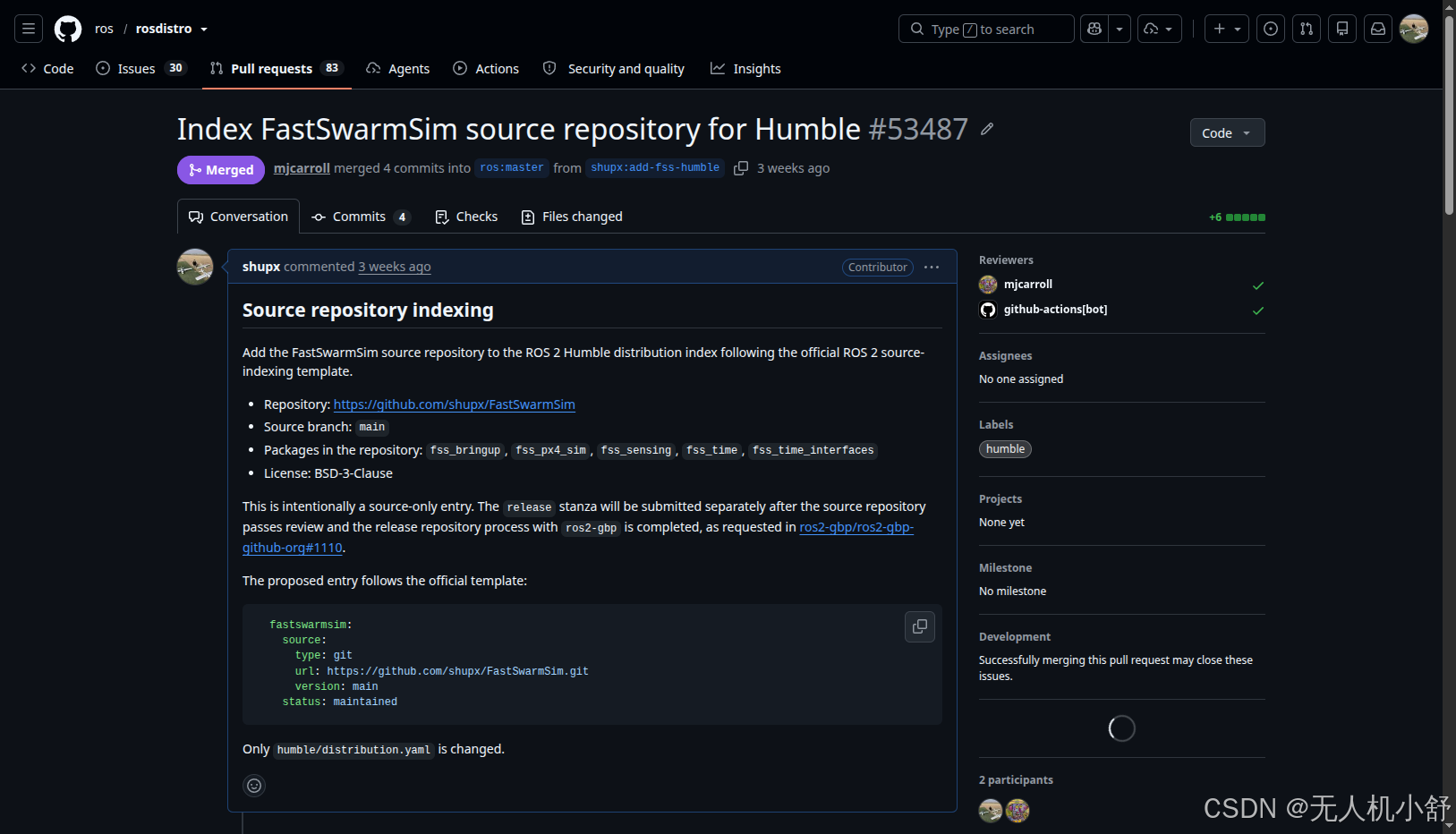This screenshot has height=834, width=1456.
Task: Open the Actions repository tab
Action: pos(486,69)
